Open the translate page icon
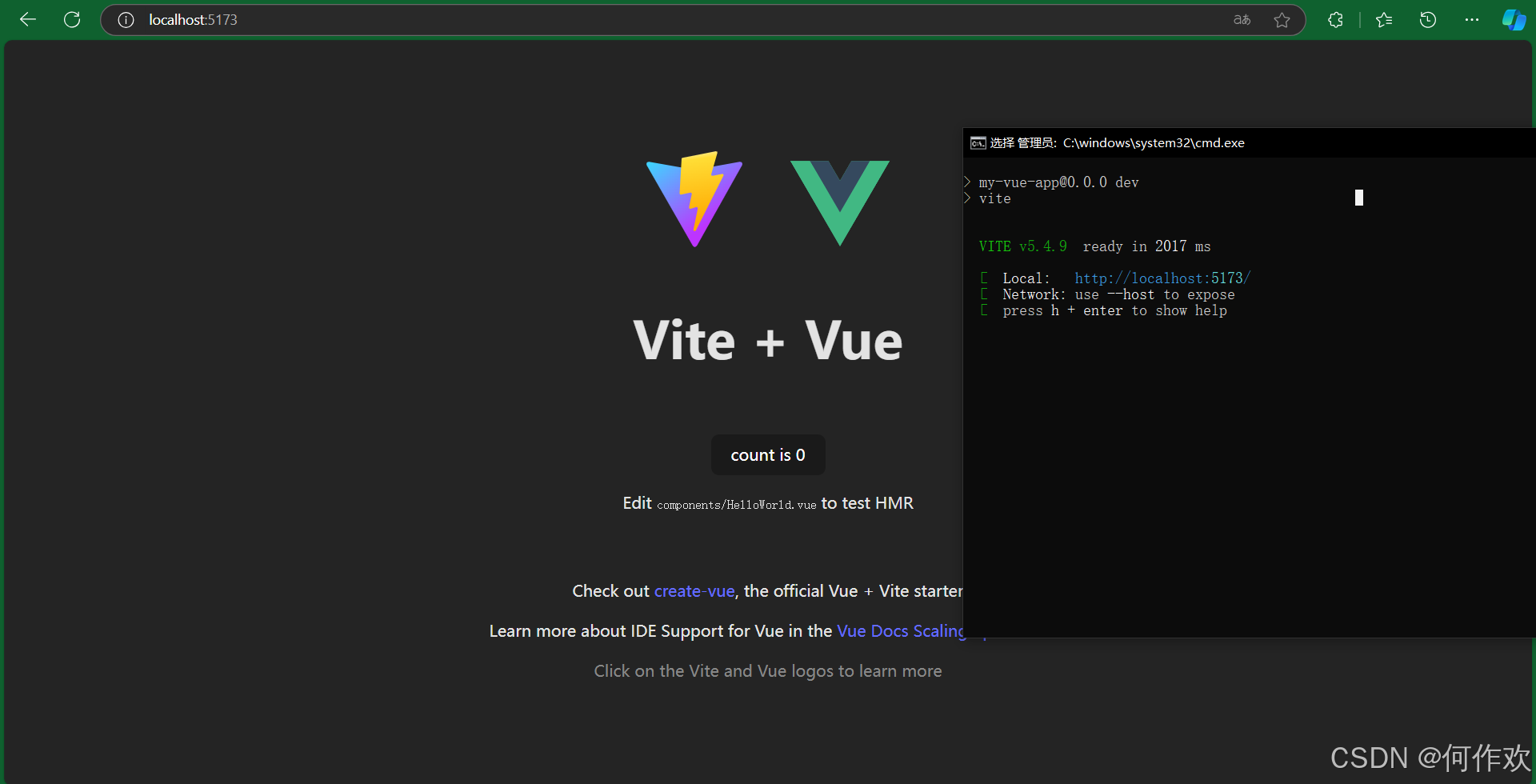Image resolution: width=1536 pixels, height=784 pixels. (x=1242, y=20)
